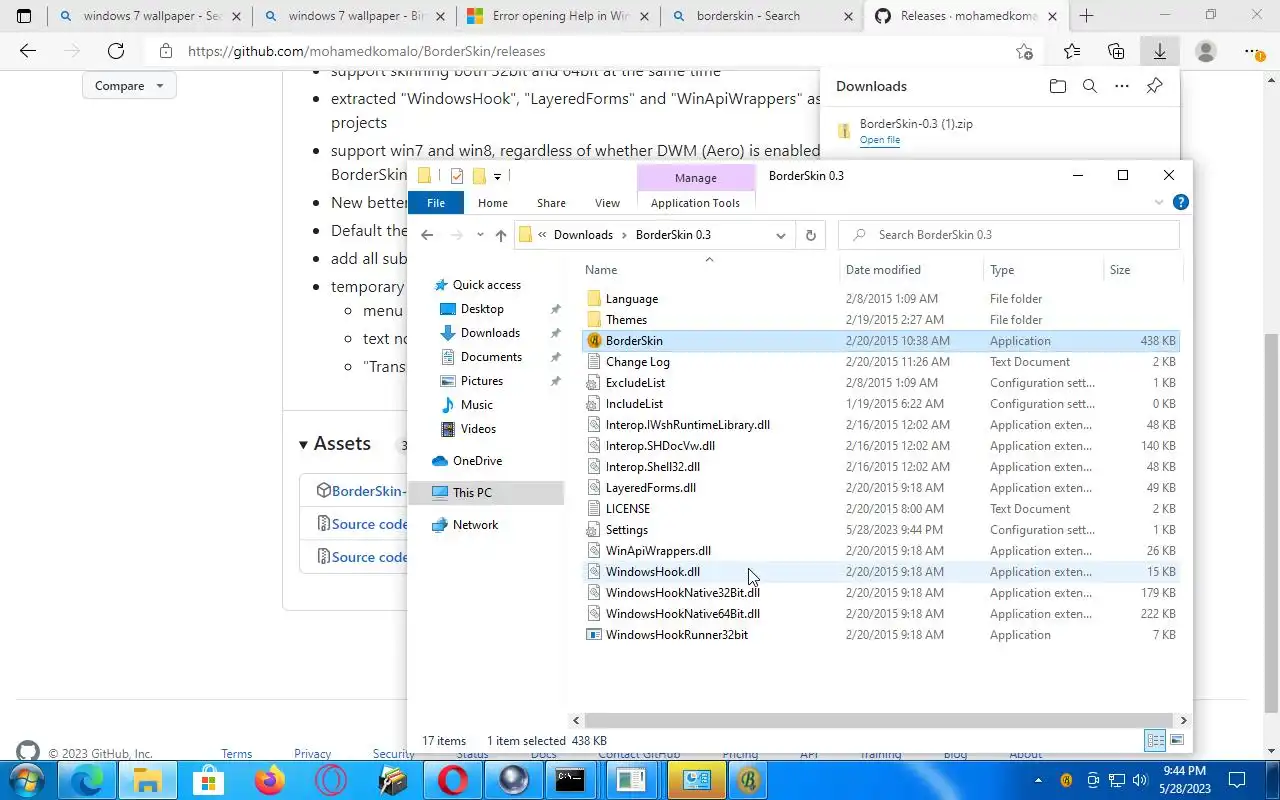Switch to the Home ribbon tab
Viewport: 1280px width, 800px height.
(493, 203)
